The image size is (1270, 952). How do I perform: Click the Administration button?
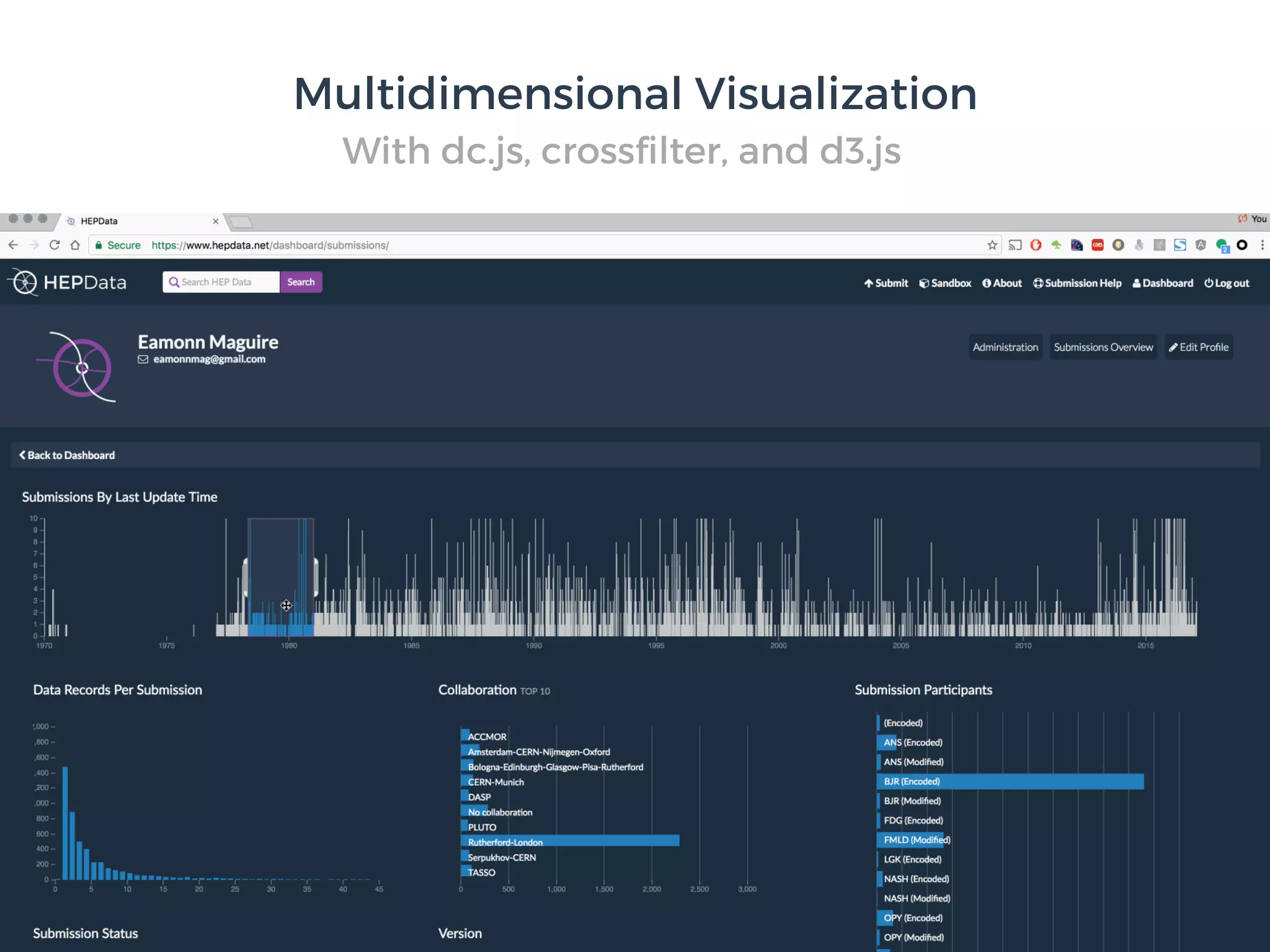1005,347
